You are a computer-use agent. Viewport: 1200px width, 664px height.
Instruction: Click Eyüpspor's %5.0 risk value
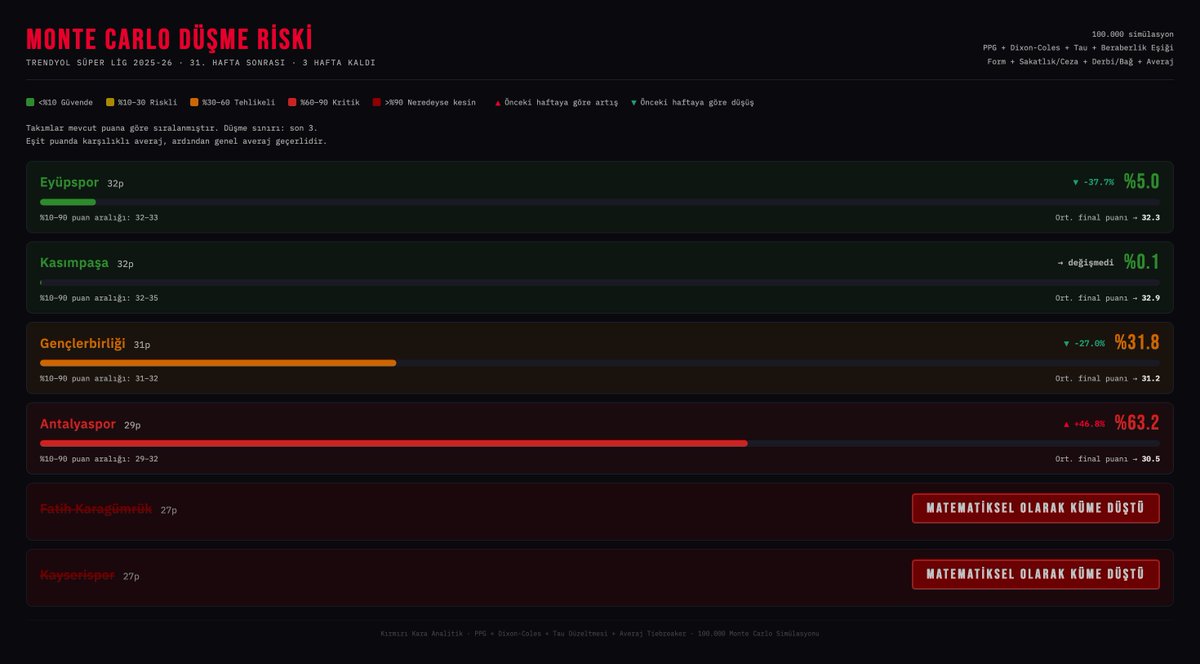pos(1141,182)
